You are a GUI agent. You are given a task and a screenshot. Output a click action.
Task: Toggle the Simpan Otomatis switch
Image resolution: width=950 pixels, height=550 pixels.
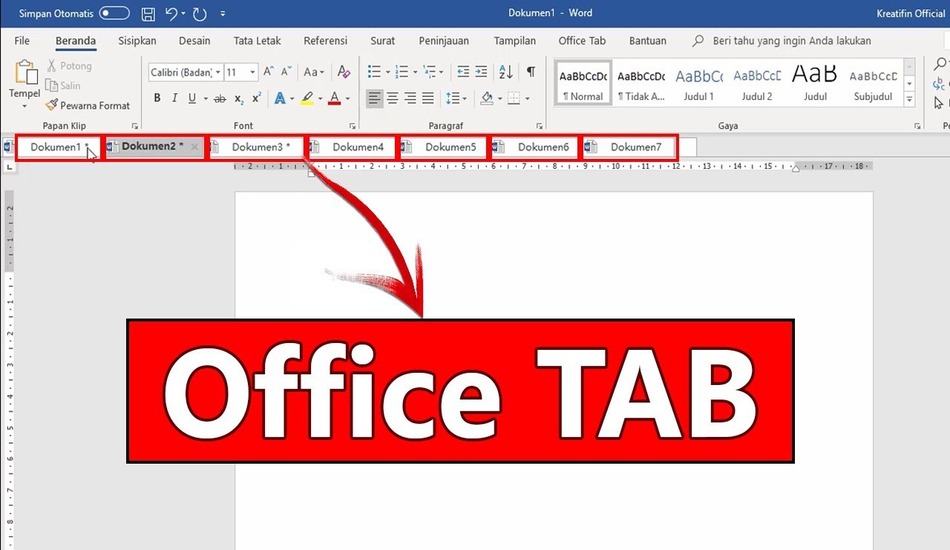114,14
